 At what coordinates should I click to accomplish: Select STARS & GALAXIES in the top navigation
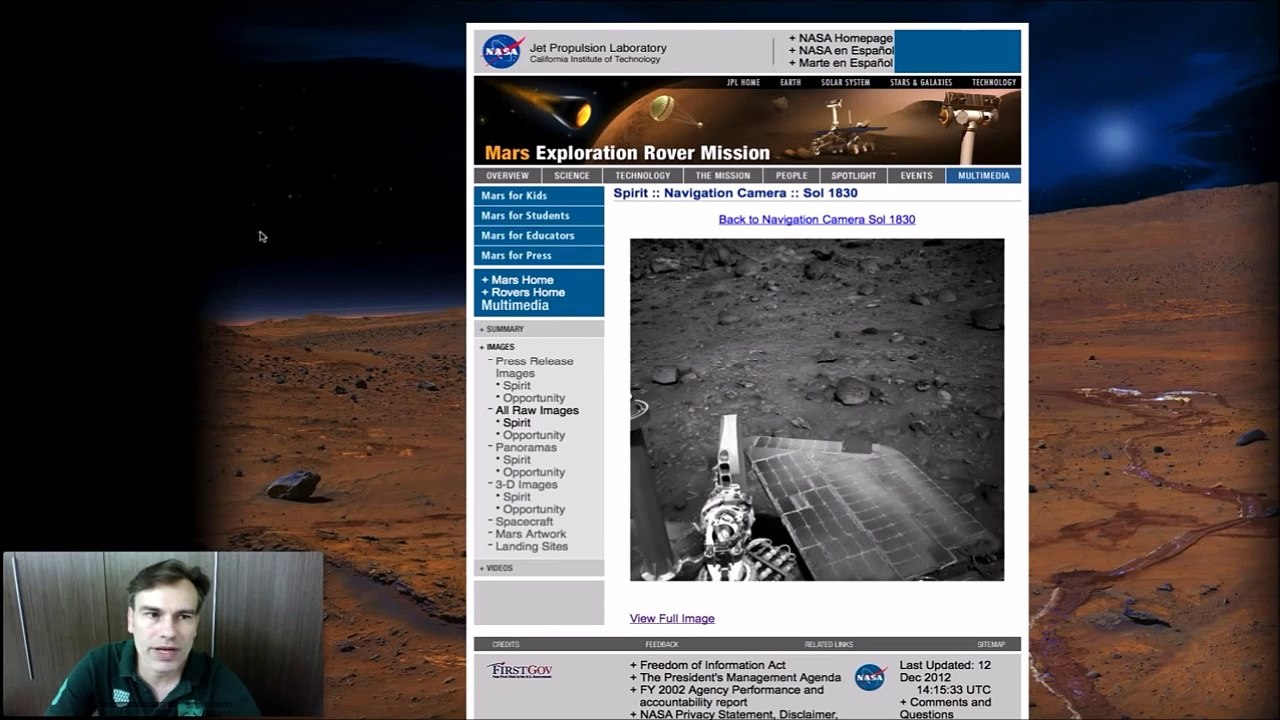pyautogui.click(x=921, y=82)
